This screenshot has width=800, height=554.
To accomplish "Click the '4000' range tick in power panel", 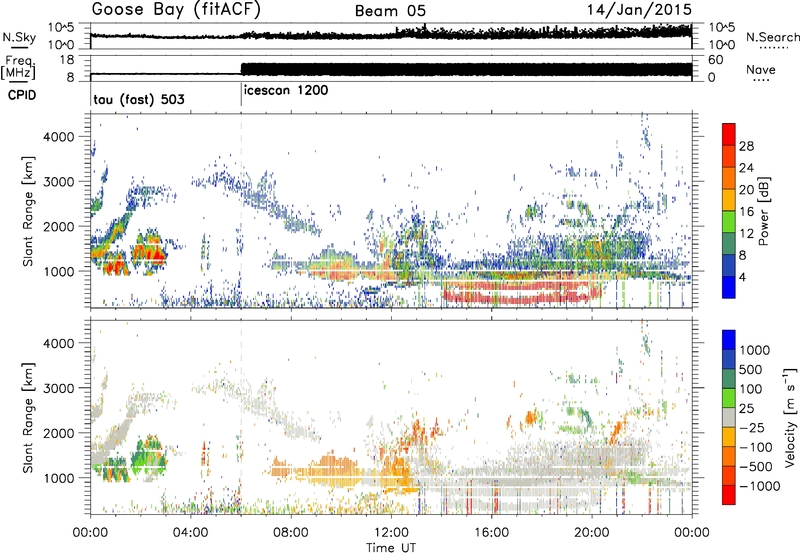I will [x=58, y=137].
